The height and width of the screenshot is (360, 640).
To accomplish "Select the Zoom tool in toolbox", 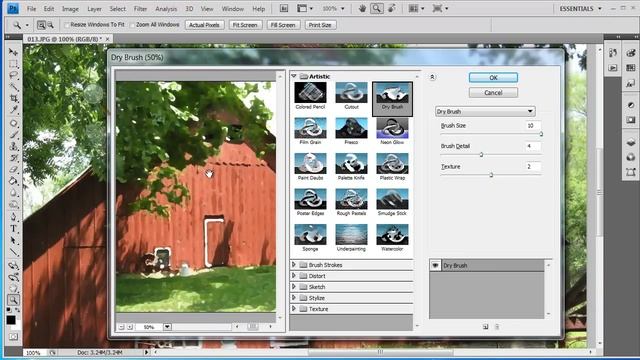I will point(13,300).
